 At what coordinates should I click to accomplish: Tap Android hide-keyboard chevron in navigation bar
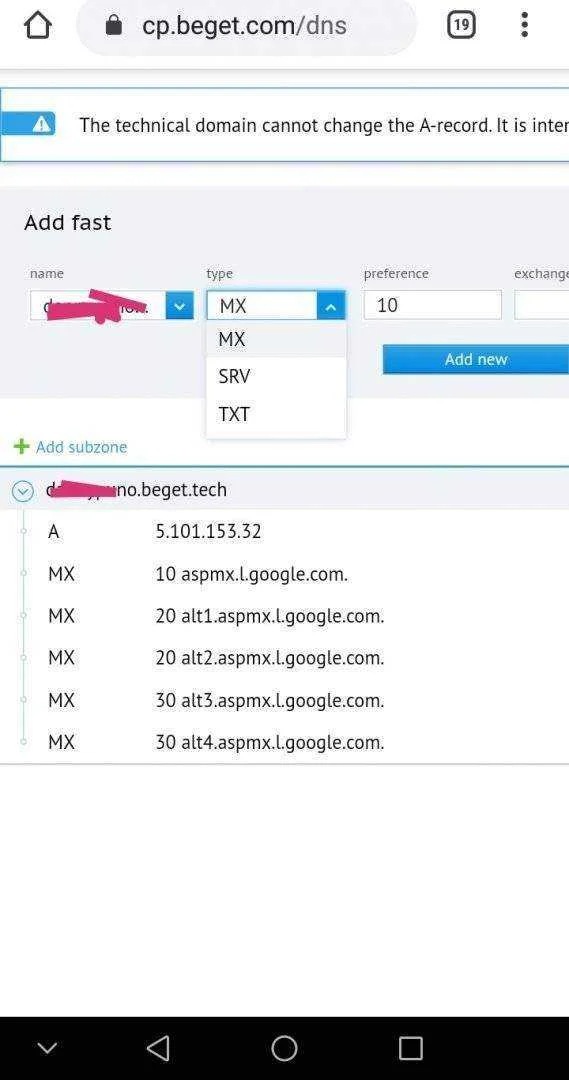pyautogui.click(x=47, y=1048)
